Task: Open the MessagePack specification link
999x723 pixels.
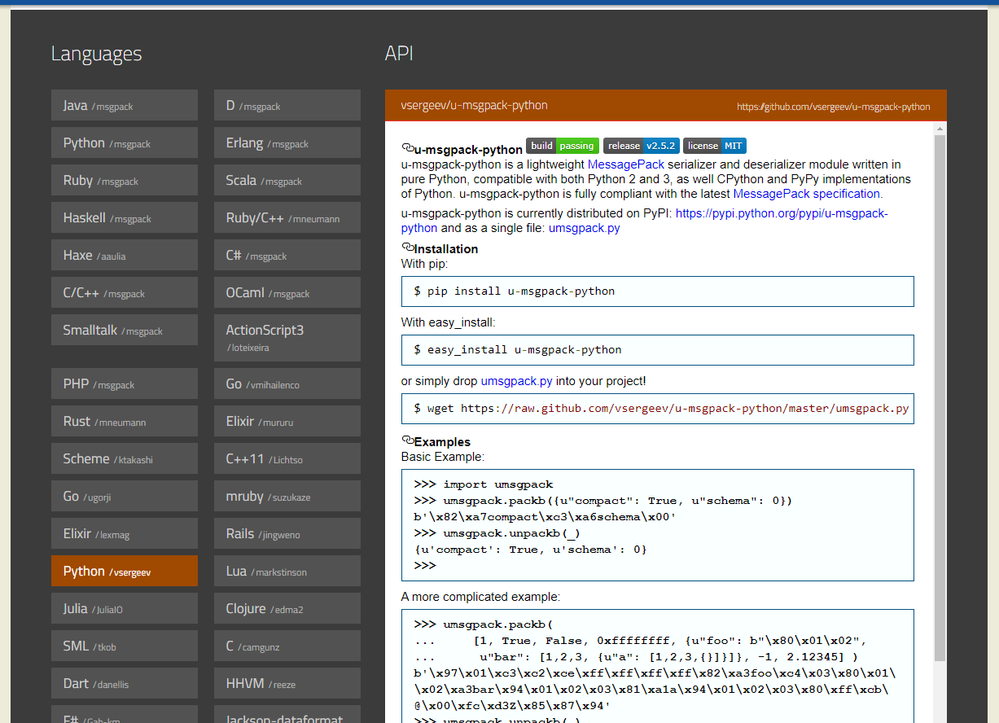Action: click(807, 194)
